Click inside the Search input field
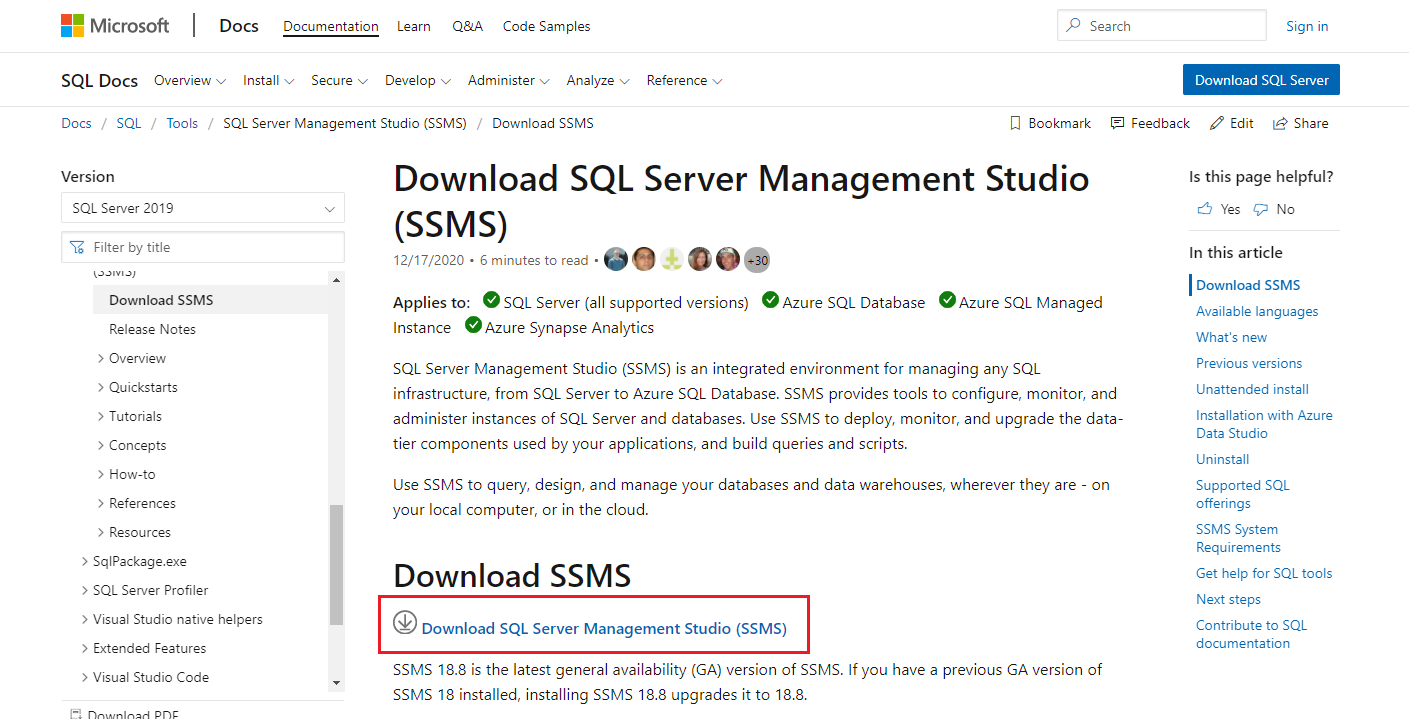This screenshot has width=1409, height=719. coord(1160,25)
